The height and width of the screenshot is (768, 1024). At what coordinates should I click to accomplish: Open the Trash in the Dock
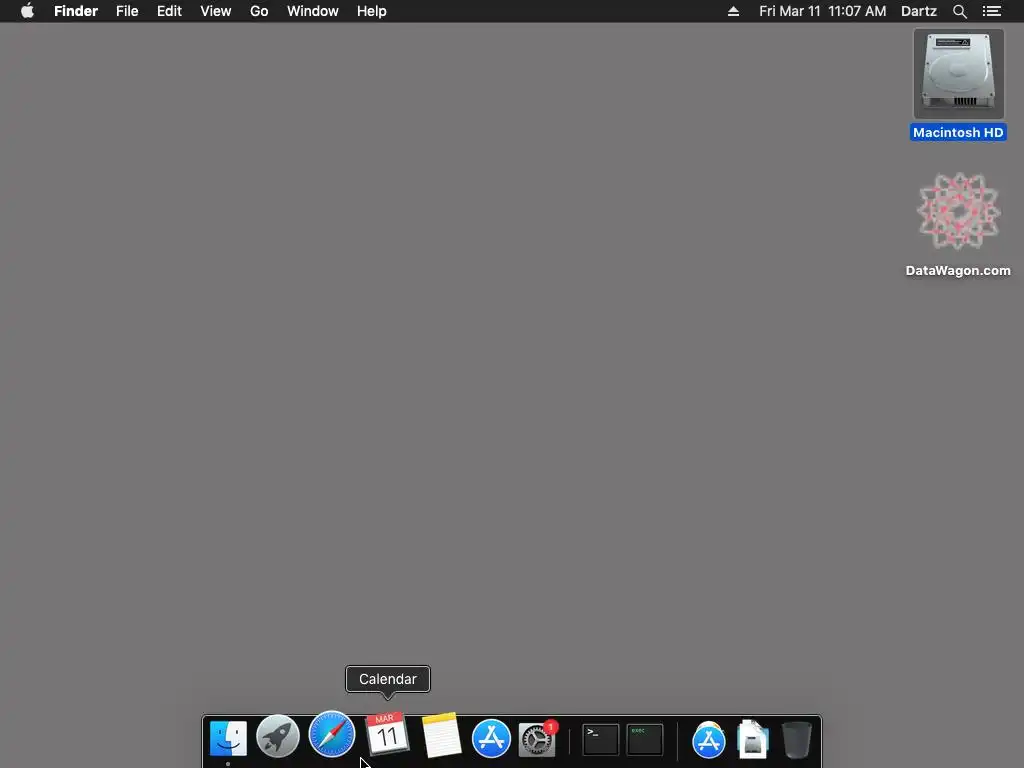point(797,739)
